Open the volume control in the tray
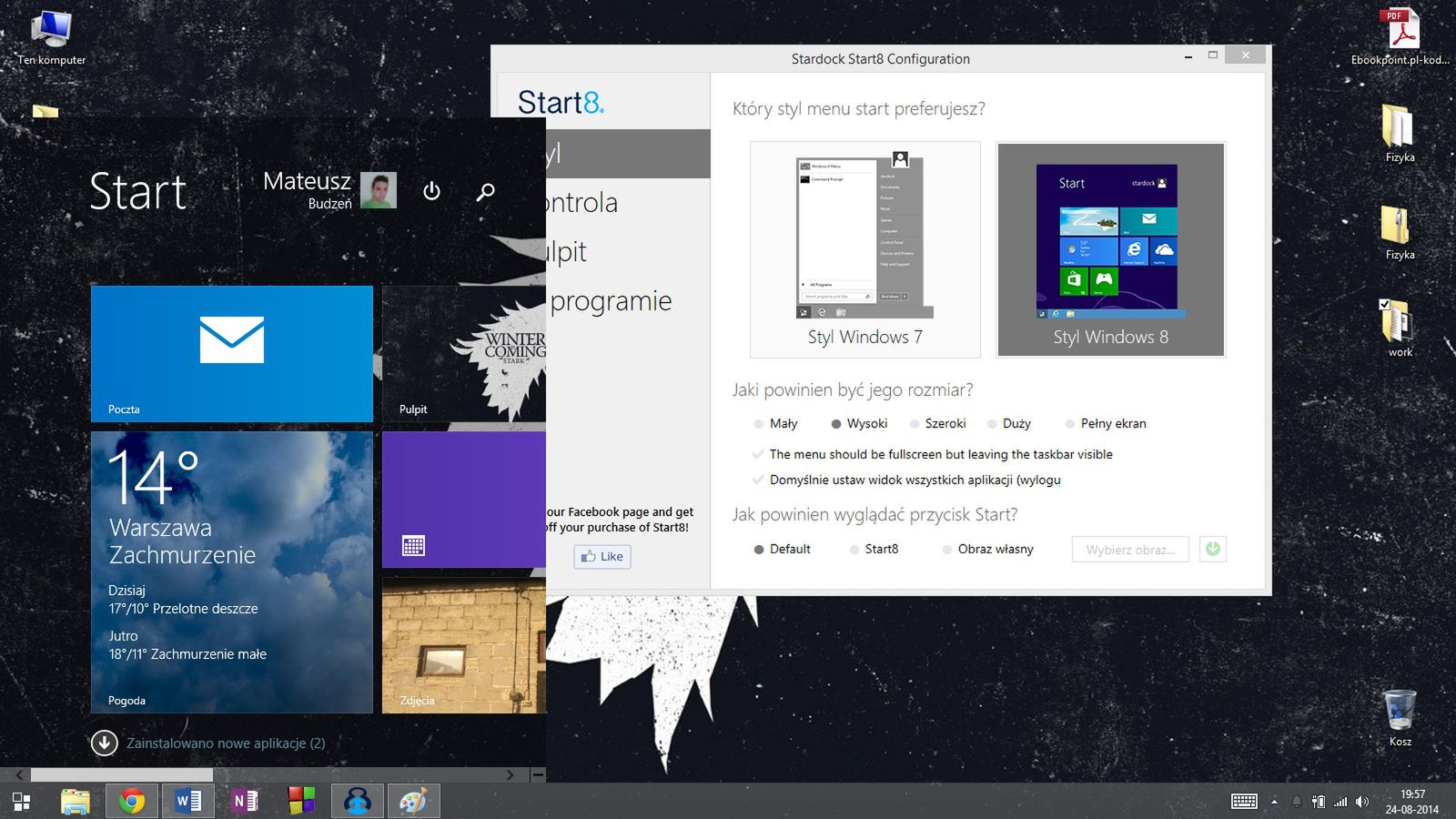 tap(1362, 802)
